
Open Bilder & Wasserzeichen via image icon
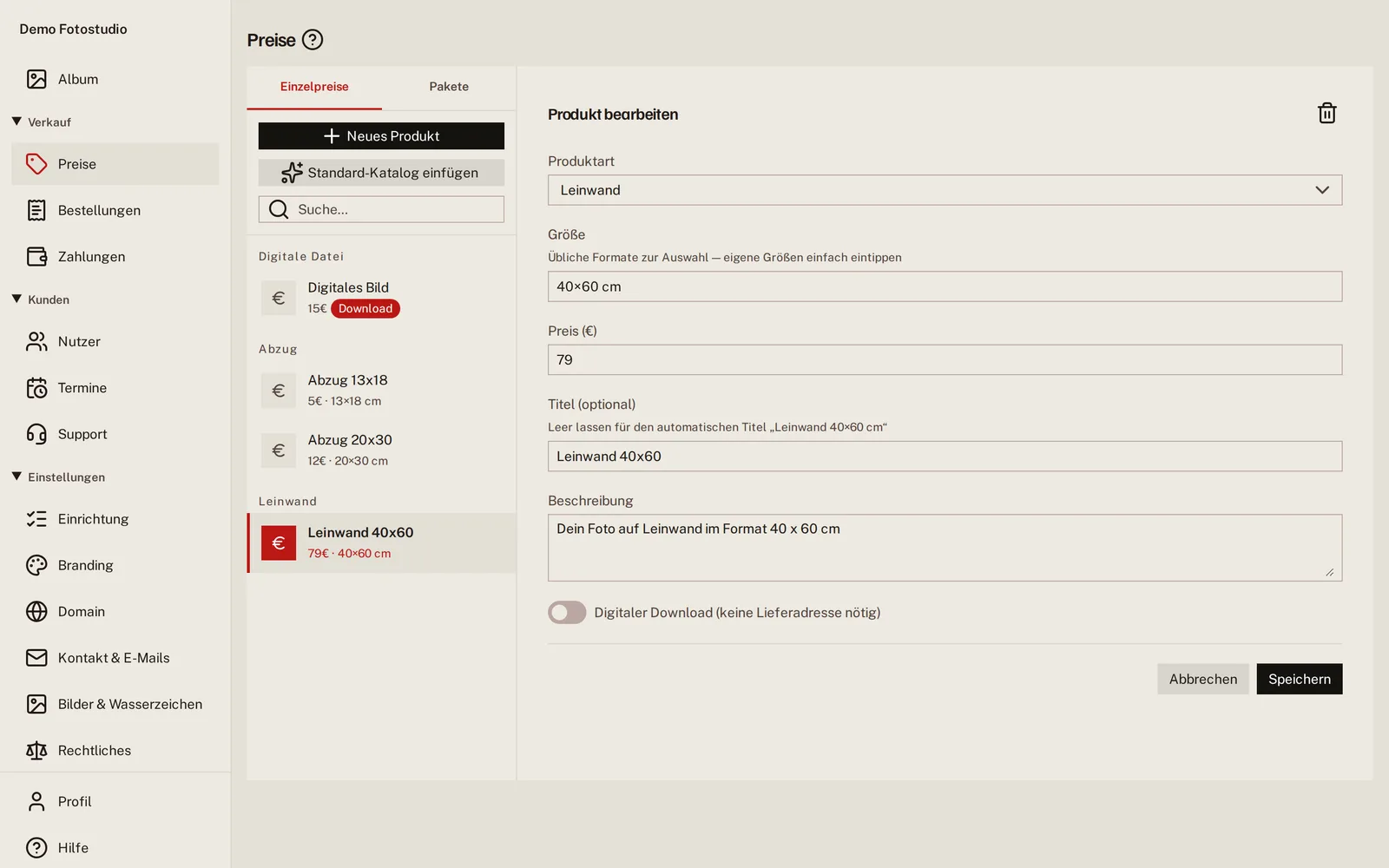pyautogui.click(x=36, y=704)
